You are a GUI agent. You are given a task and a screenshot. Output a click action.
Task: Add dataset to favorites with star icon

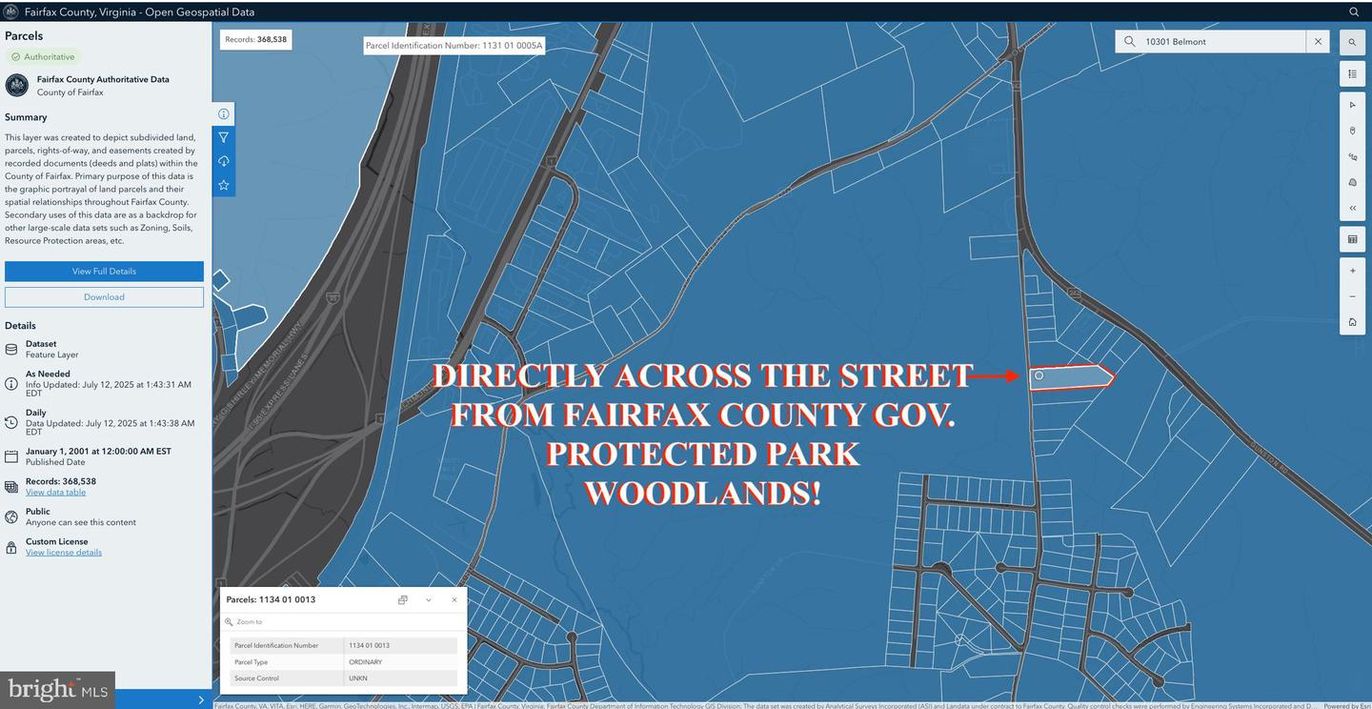click(223, 185)
